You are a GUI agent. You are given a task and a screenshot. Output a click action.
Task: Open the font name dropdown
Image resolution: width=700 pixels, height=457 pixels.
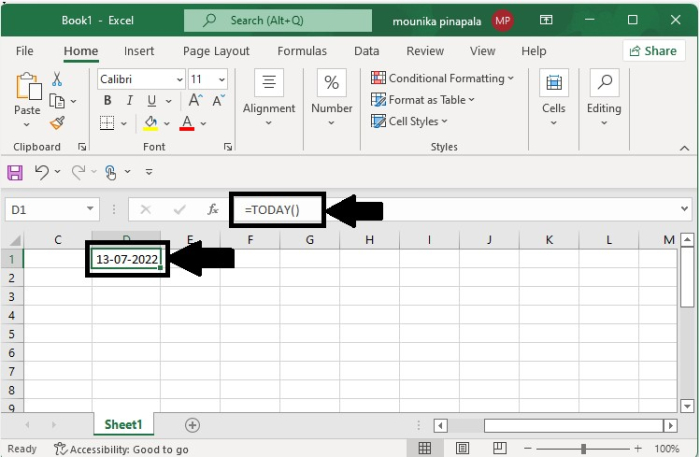pyautogui.click(x=179, y=79)
